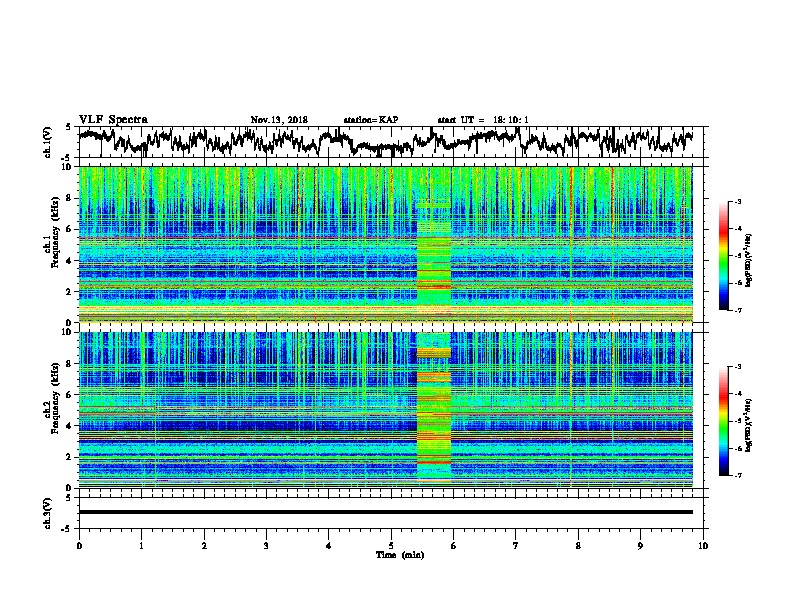The height and width of the screenshot is (612, 792).
Task: Click the ch.3(V) axis label
Action: (47, 513)
